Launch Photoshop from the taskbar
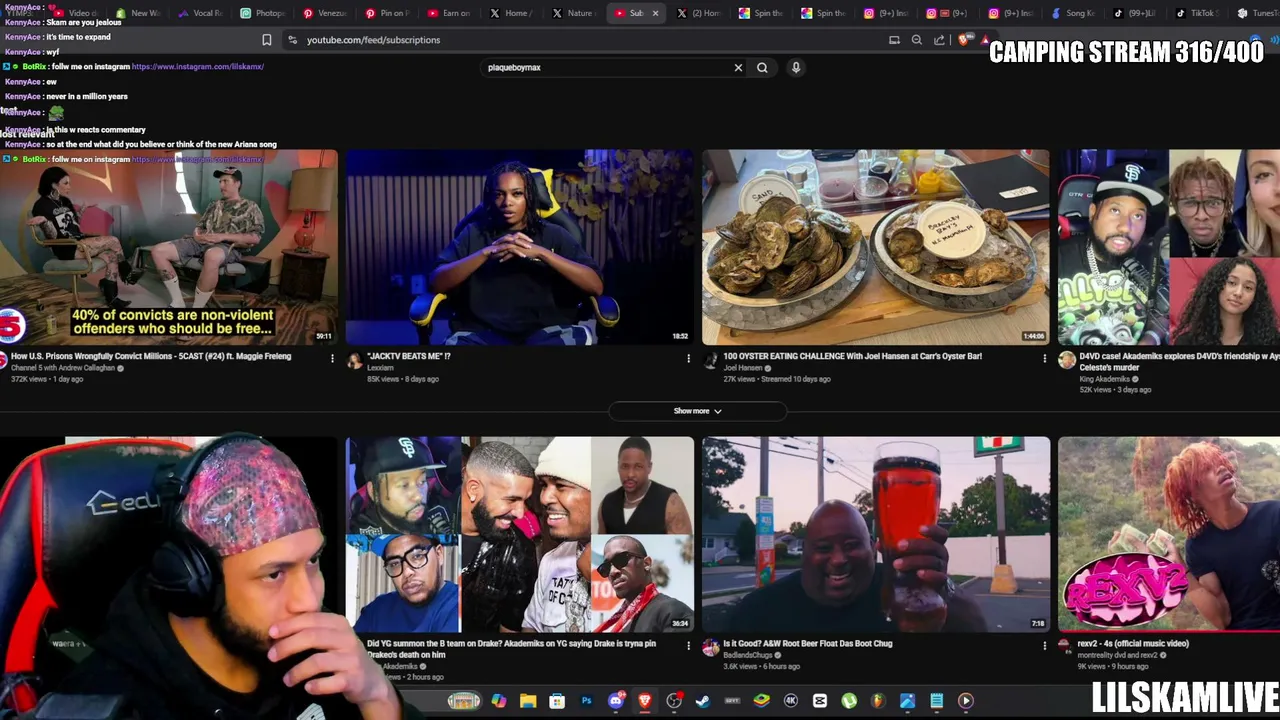1280x720 pixels. point(586,701)
